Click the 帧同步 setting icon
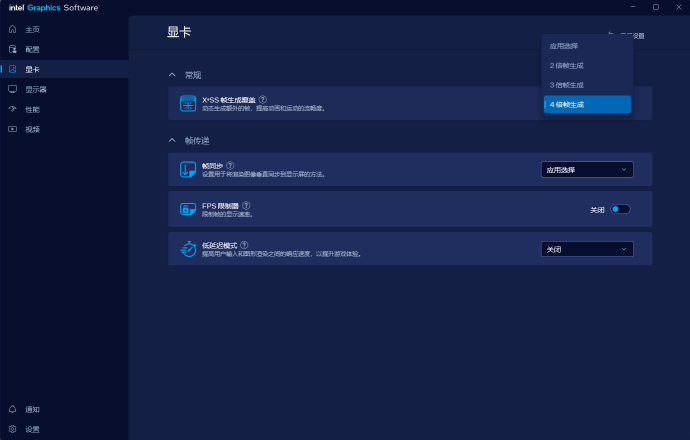Image resolution: width=690 pixels, height=440 pixels. 187,169
